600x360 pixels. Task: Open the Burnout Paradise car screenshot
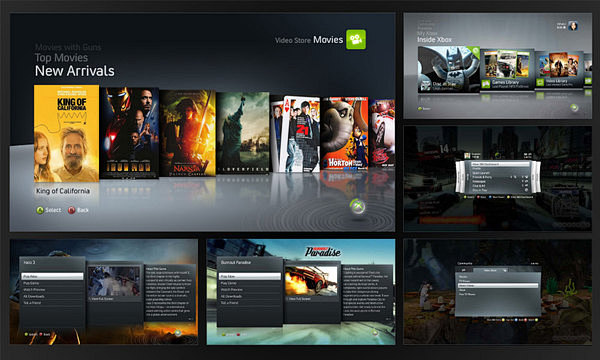tap(311, 281)
